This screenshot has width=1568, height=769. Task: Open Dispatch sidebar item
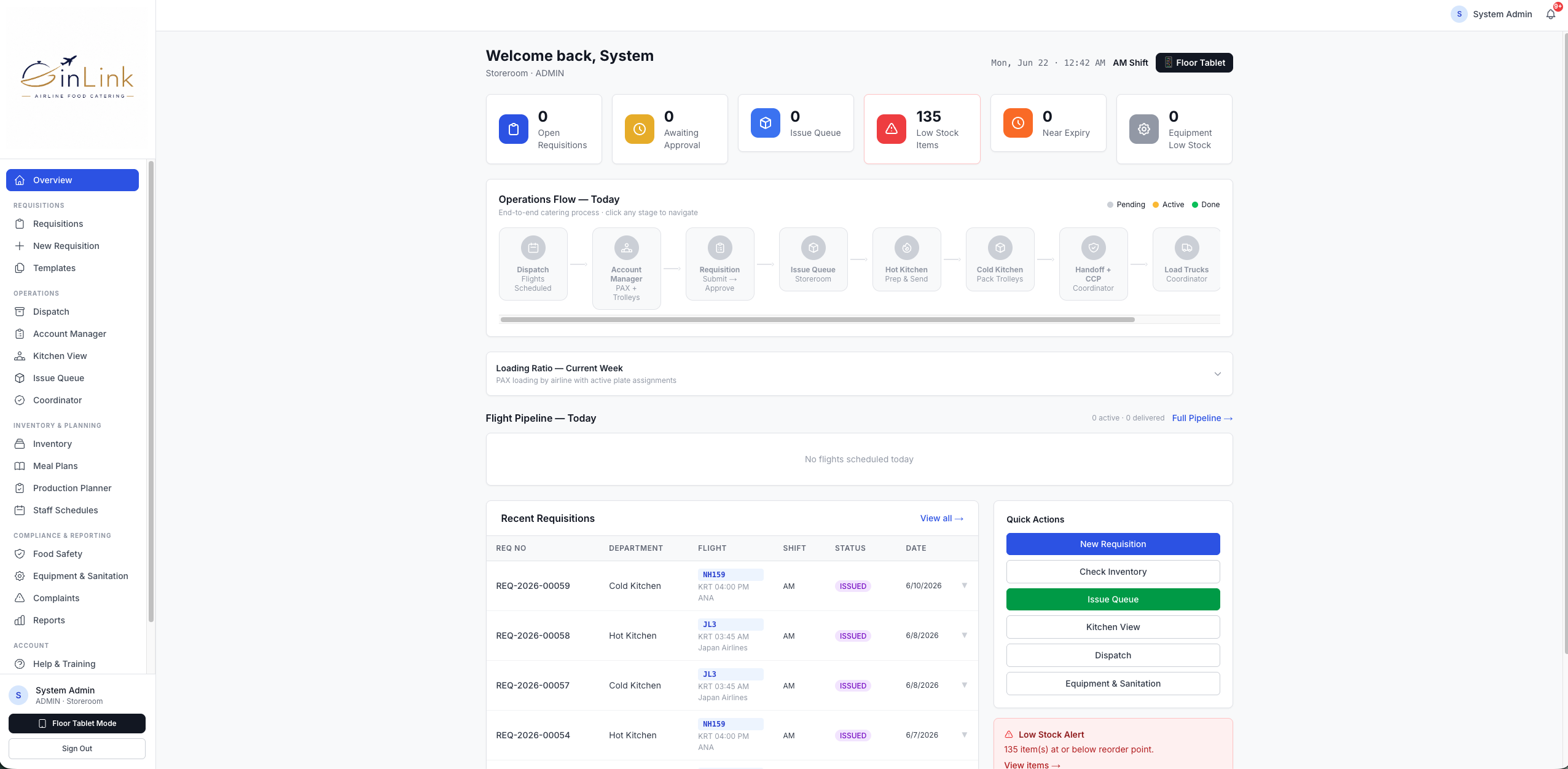coord(73,312)
